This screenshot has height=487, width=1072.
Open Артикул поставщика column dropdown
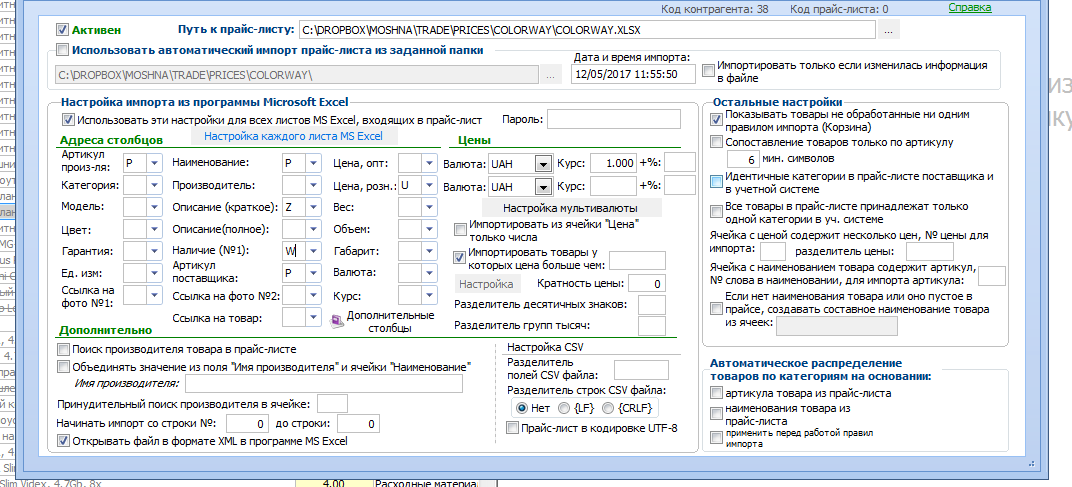[x=313, y=273]
